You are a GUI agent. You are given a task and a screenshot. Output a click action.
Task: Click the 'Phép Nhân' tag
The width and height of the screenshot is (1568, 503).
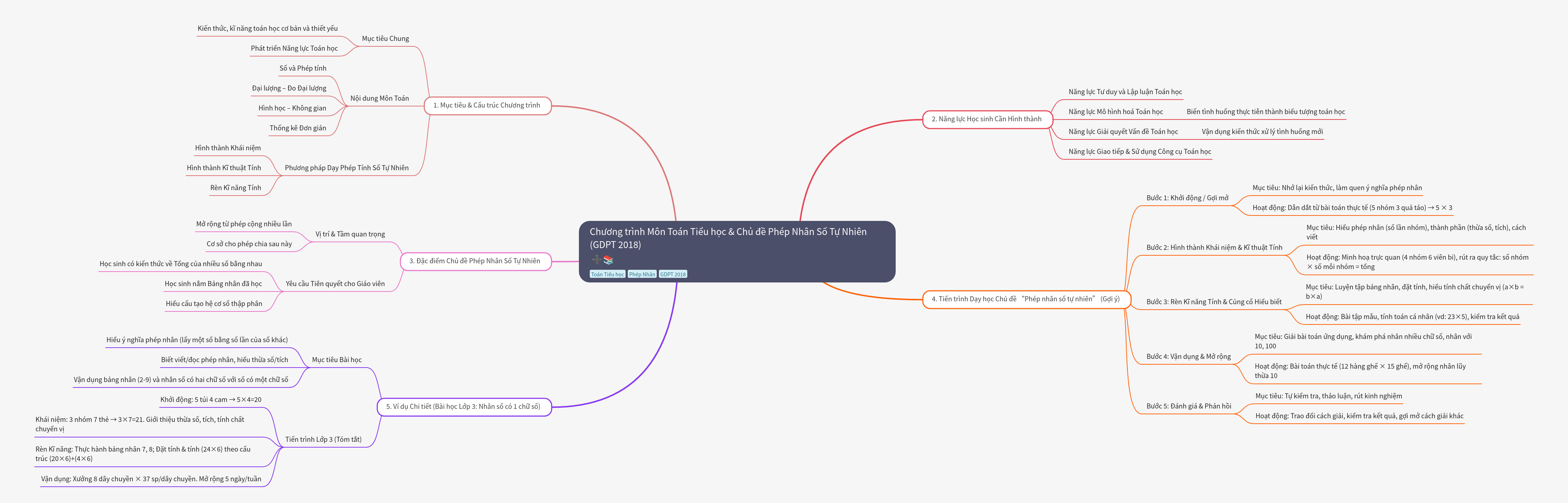pos(642,274)
